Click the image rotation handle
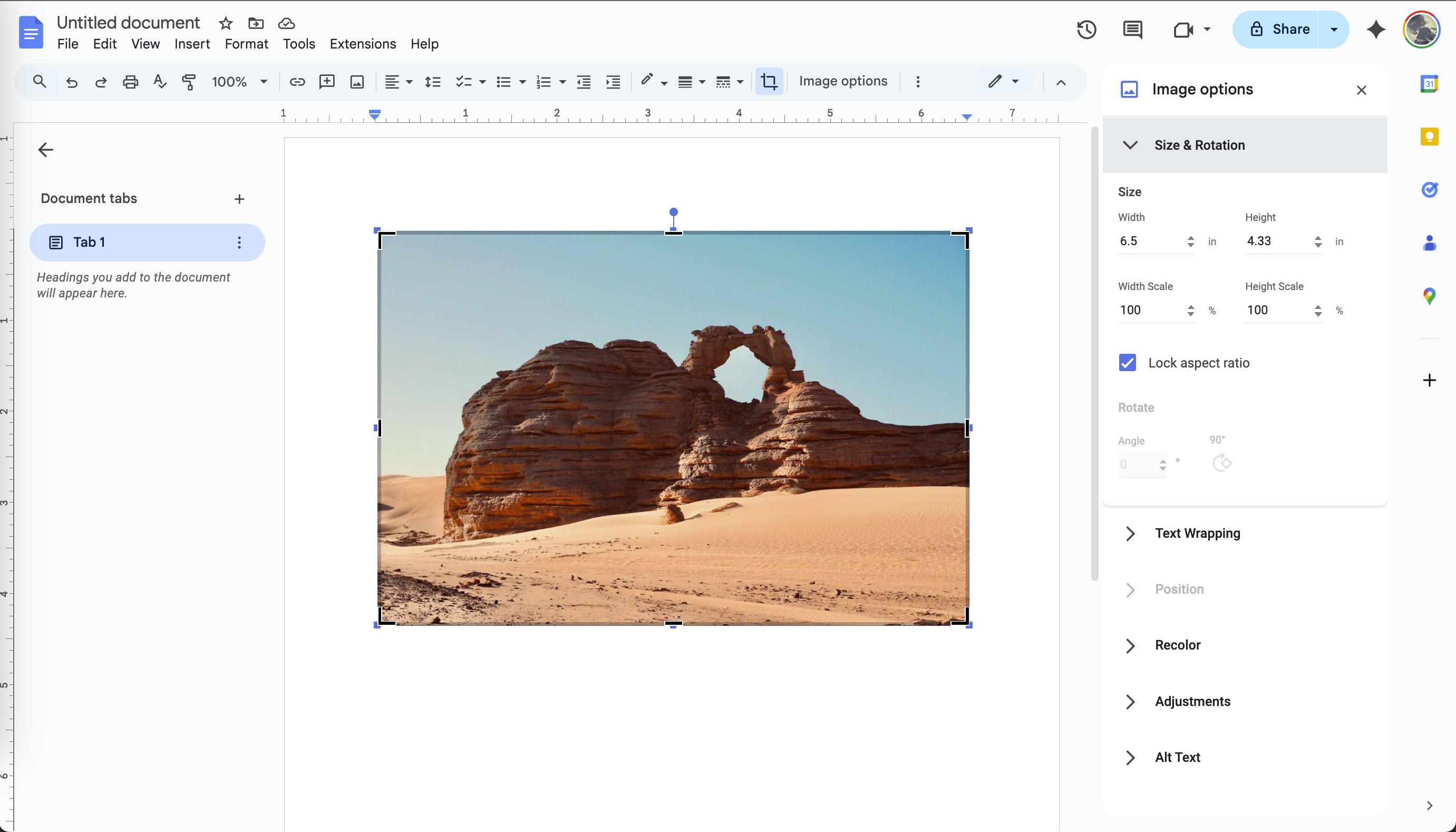Image resolution: width=1456 pixels, height=832 pixels. point(674,212)
